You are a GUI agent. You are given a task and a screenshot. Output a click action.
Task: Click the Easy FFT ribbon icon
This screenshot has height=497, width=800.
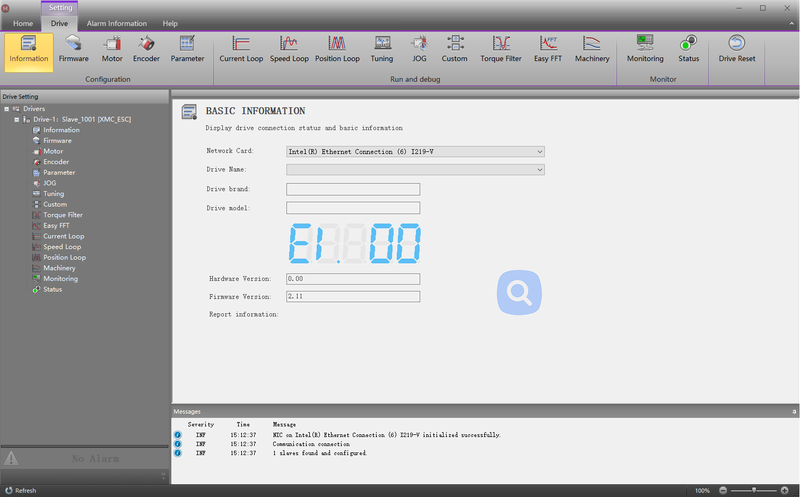[548, 48]
